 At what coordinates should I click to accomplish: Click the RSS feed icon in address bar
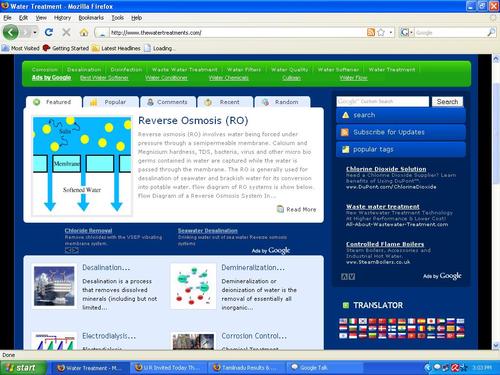[x=371, y=32]
